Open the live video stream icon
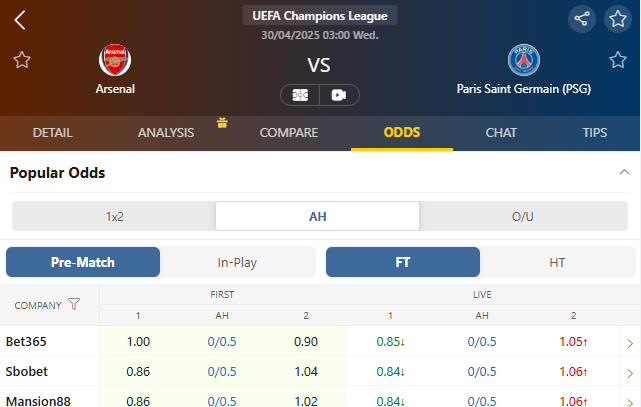The height and width of the screenshot is (407, 641). coord(339,95)
